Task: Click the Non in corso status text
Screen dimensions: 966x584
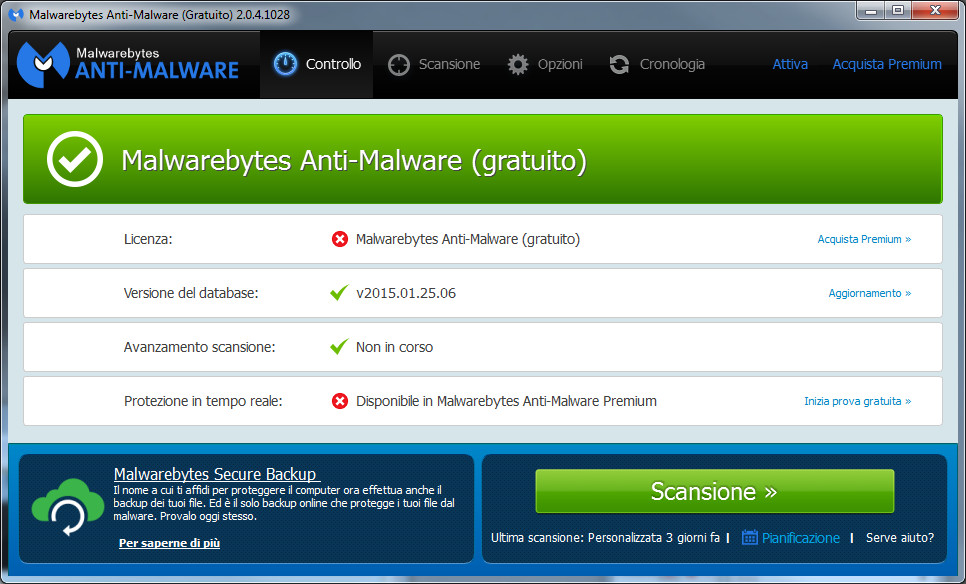Action: (394, 347)
